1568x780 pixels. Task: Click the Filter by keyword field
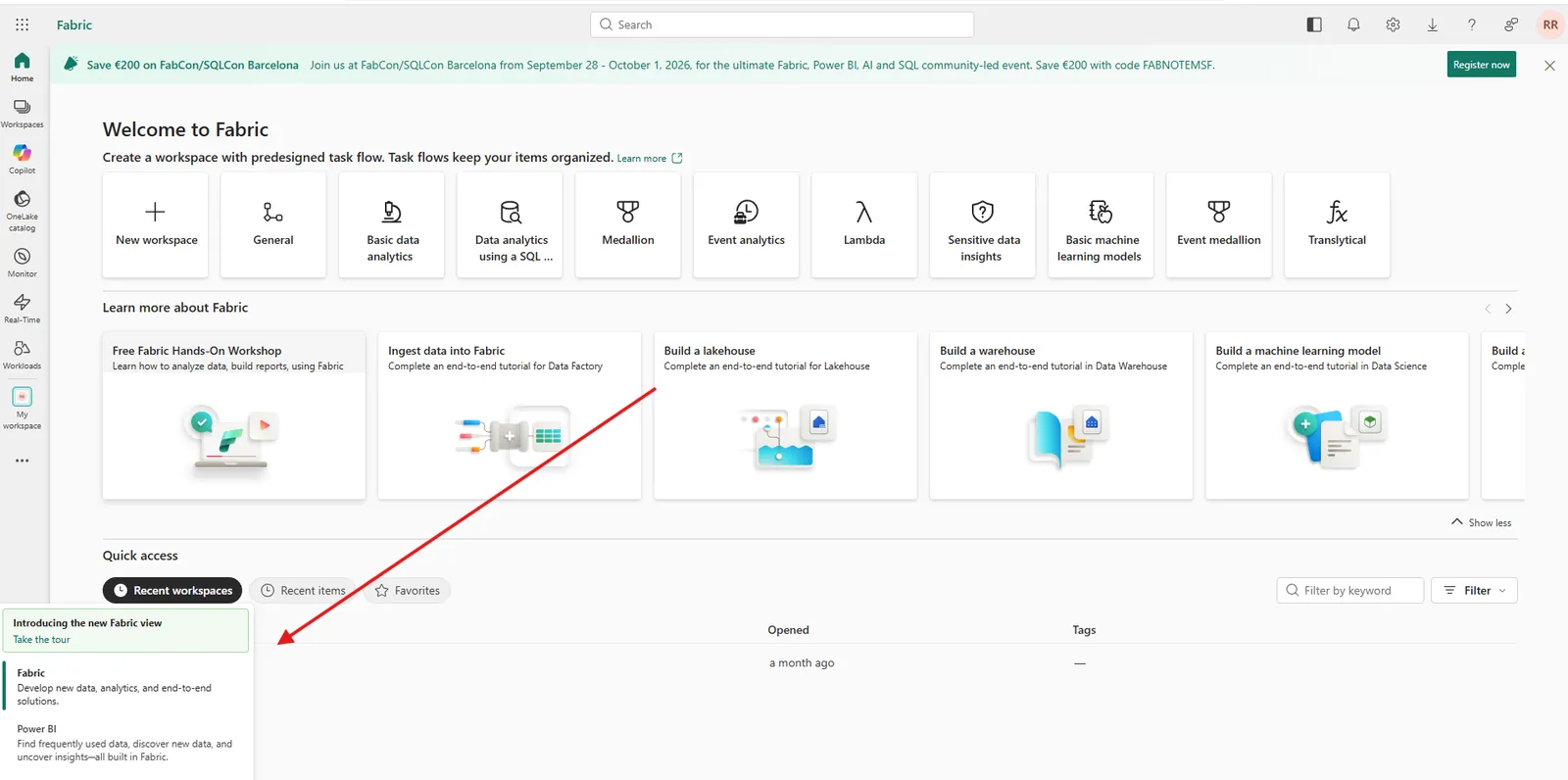click(1349, 590)
